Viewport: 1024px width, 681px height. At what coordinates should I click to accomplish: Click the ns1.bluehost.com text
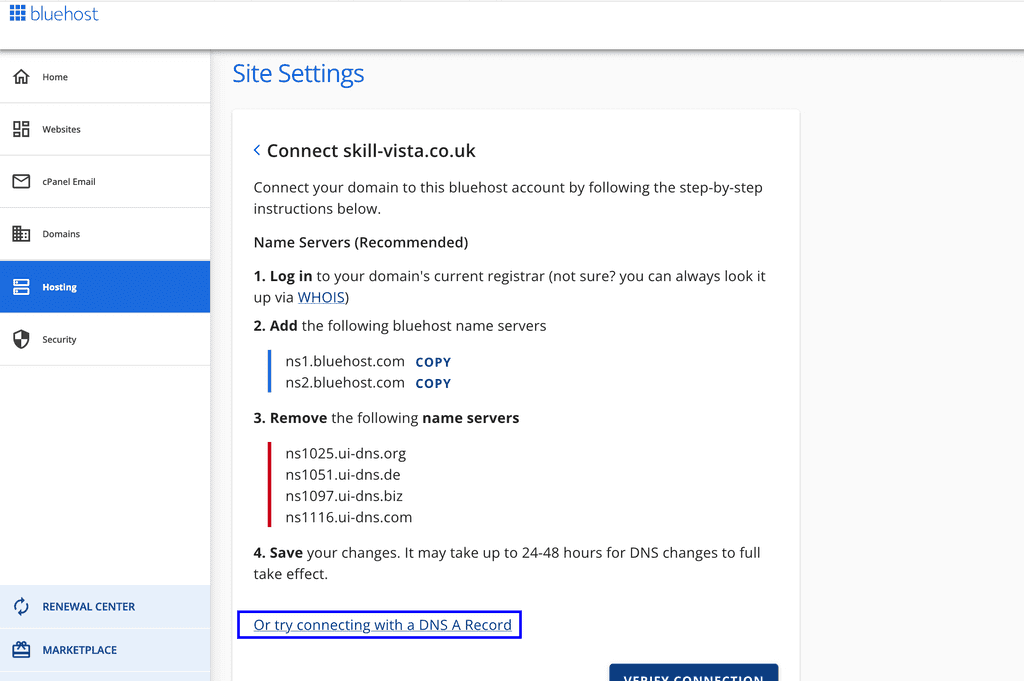(x=345, y=361)
